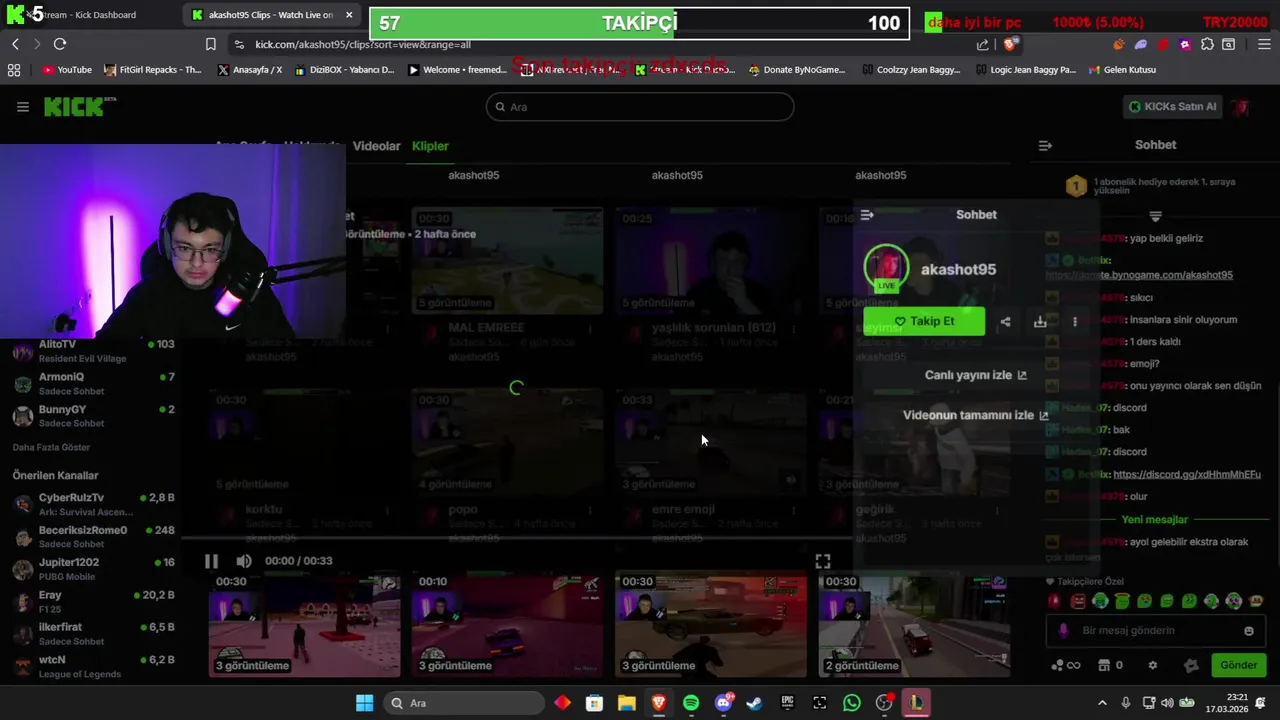Jump to Yeni mesajlar in chat
The width and height of the screenshot is (1280, 720).
[x=1154, y=519]
